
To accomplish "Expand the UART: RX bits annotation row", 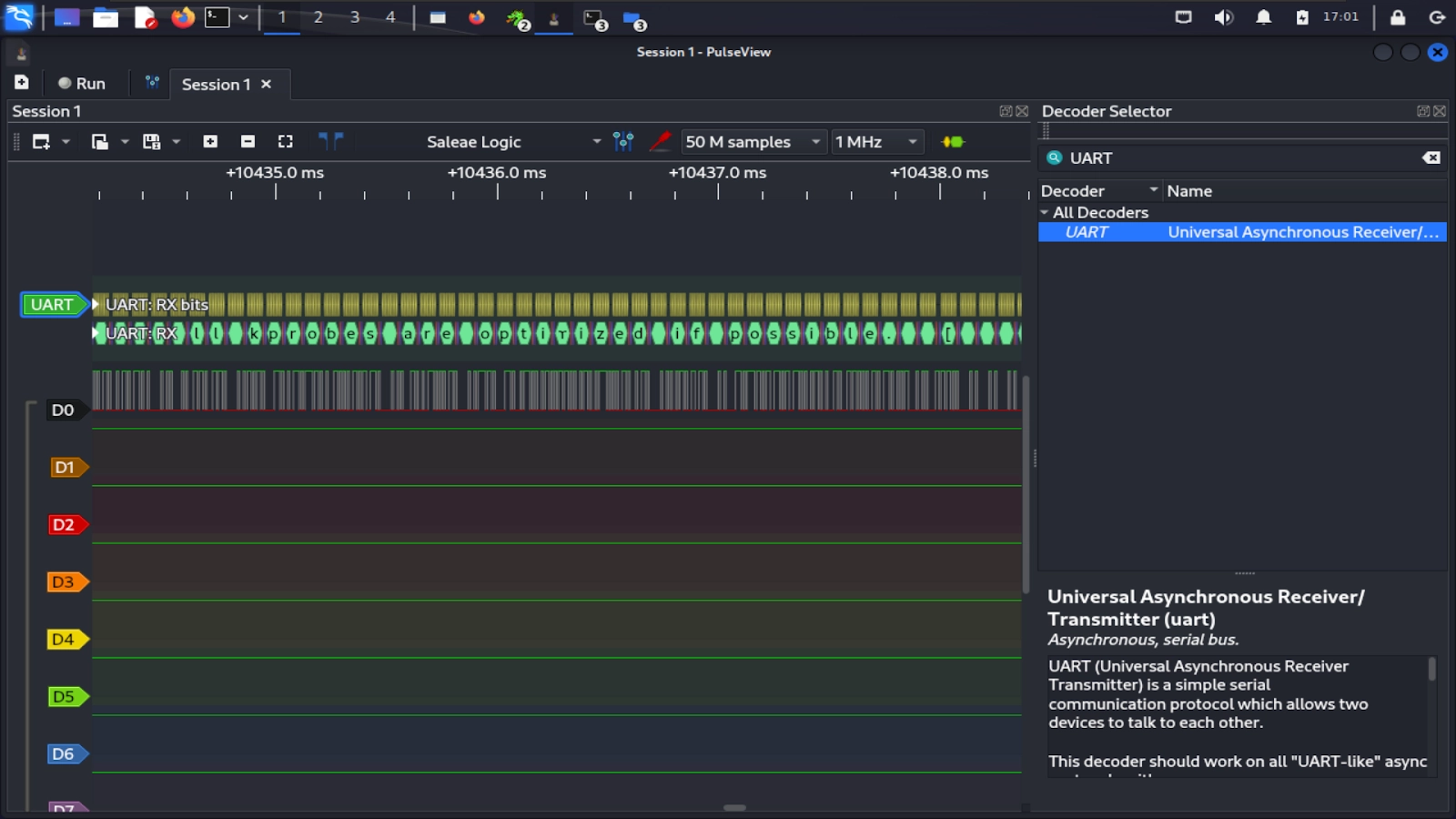I will click(x=94, y=305).
